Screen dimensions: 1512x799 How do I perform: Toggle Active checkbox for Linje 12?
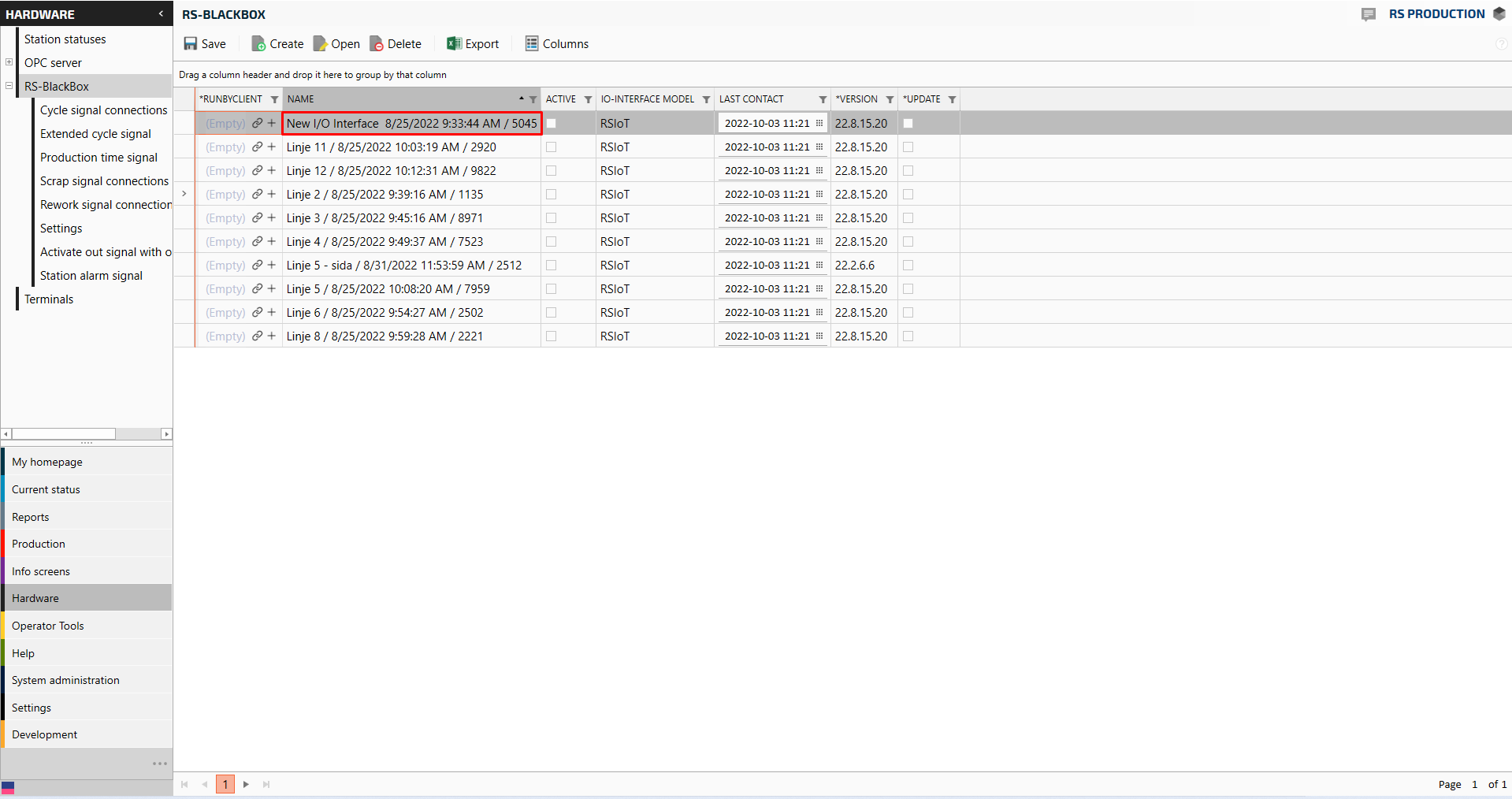(551, 170)
